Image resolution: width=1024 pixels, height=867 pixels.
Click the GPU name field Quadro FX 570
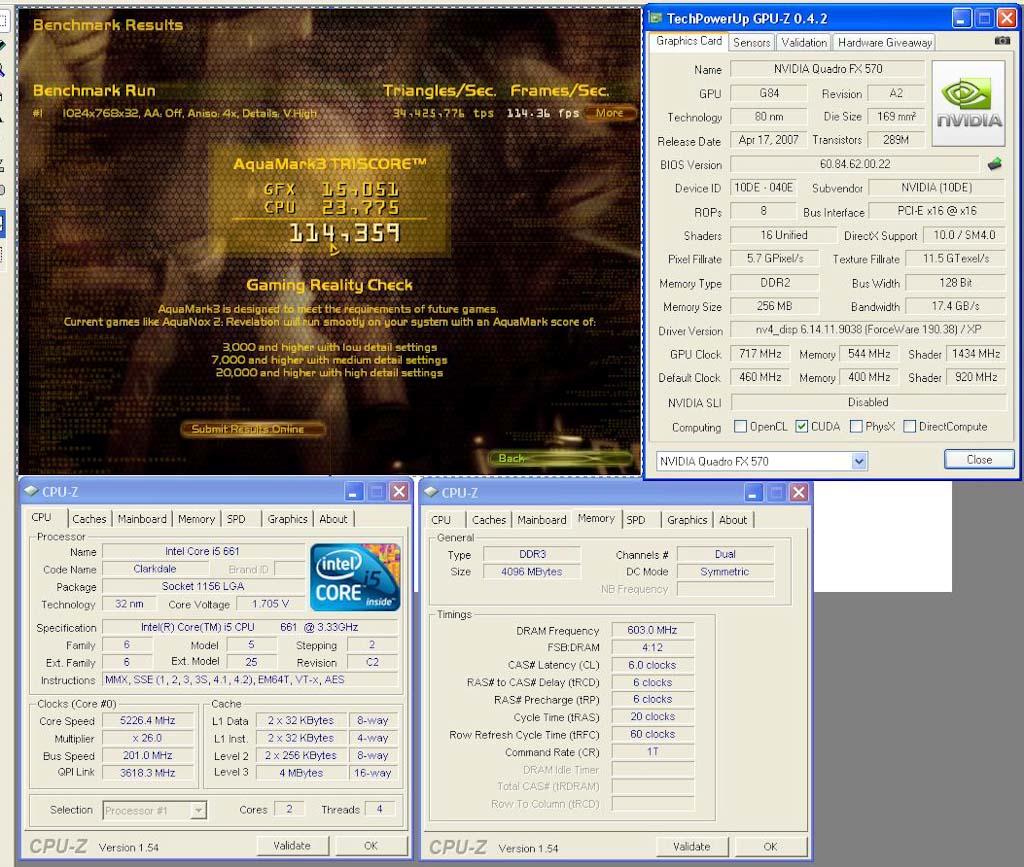[827, 69]
